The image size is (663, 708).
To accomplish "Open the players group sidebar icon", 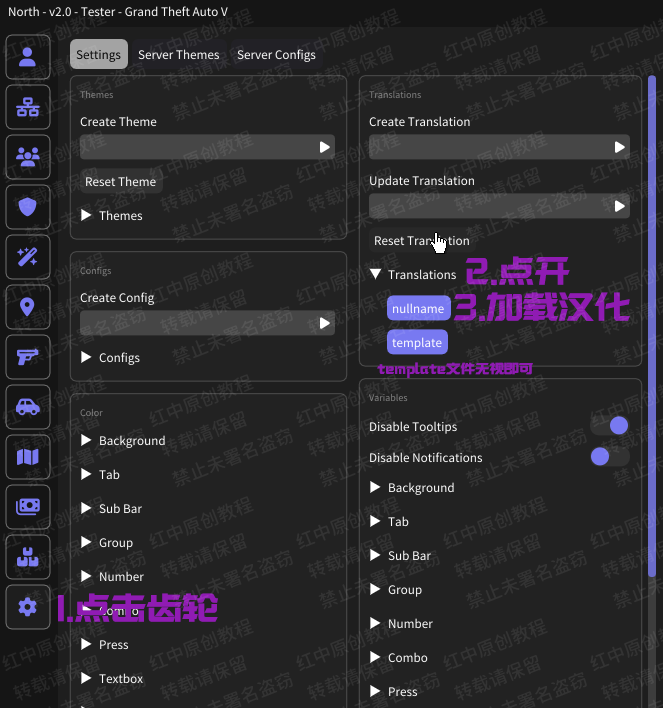I will pyautogui.click(x=27, y=156).
